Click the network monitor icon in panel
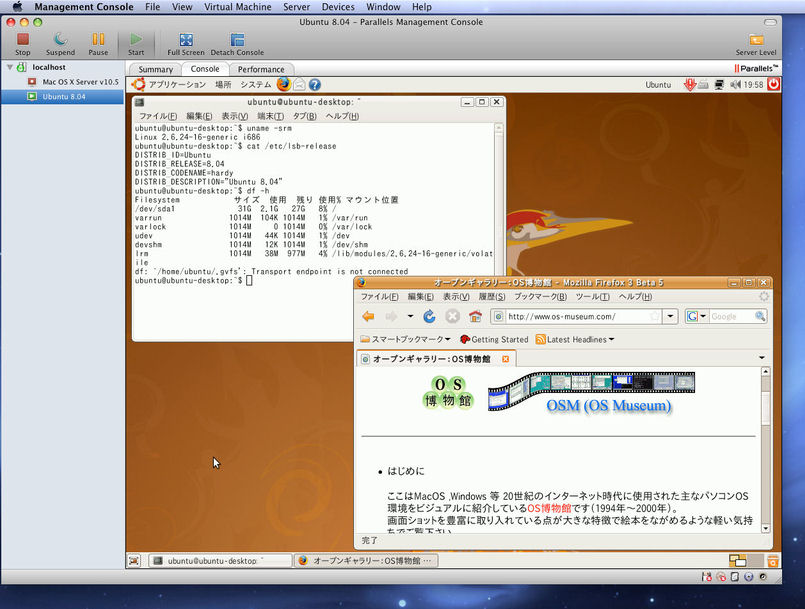The height and width of the screenshot is (609, 805). pos(719,84)
